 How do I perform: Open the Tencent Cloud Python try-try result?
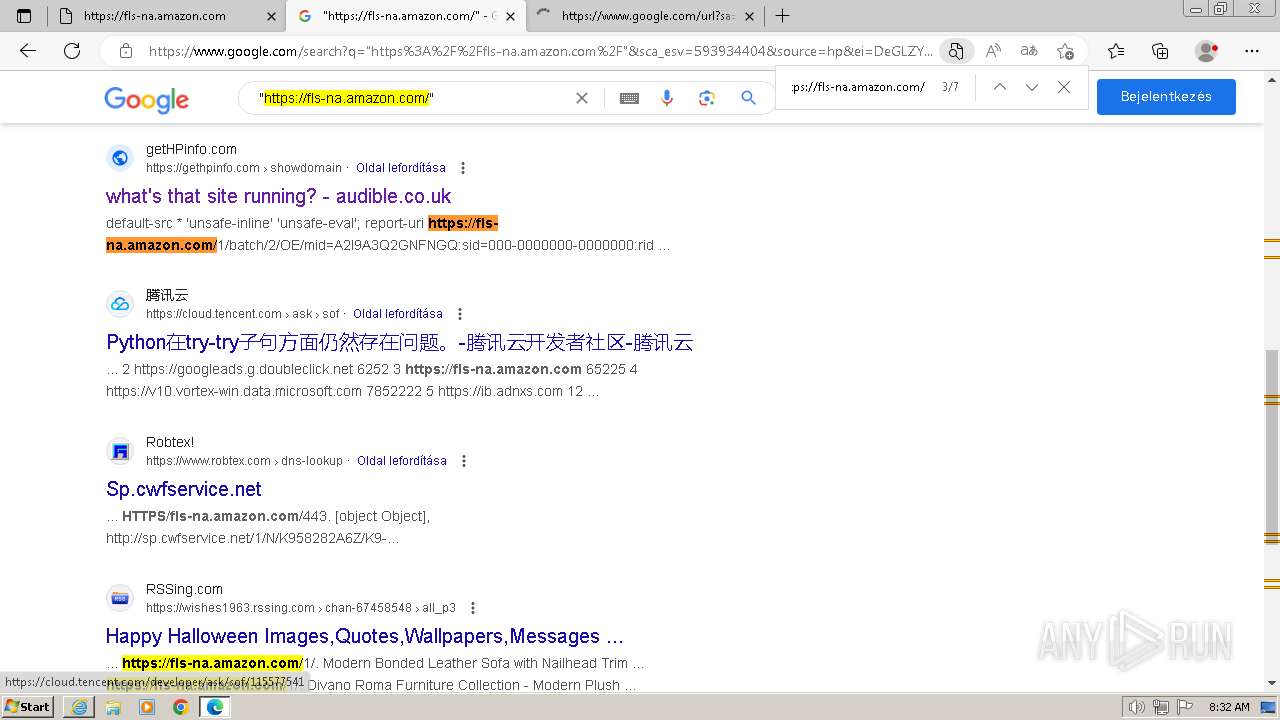tap(399, 342)
